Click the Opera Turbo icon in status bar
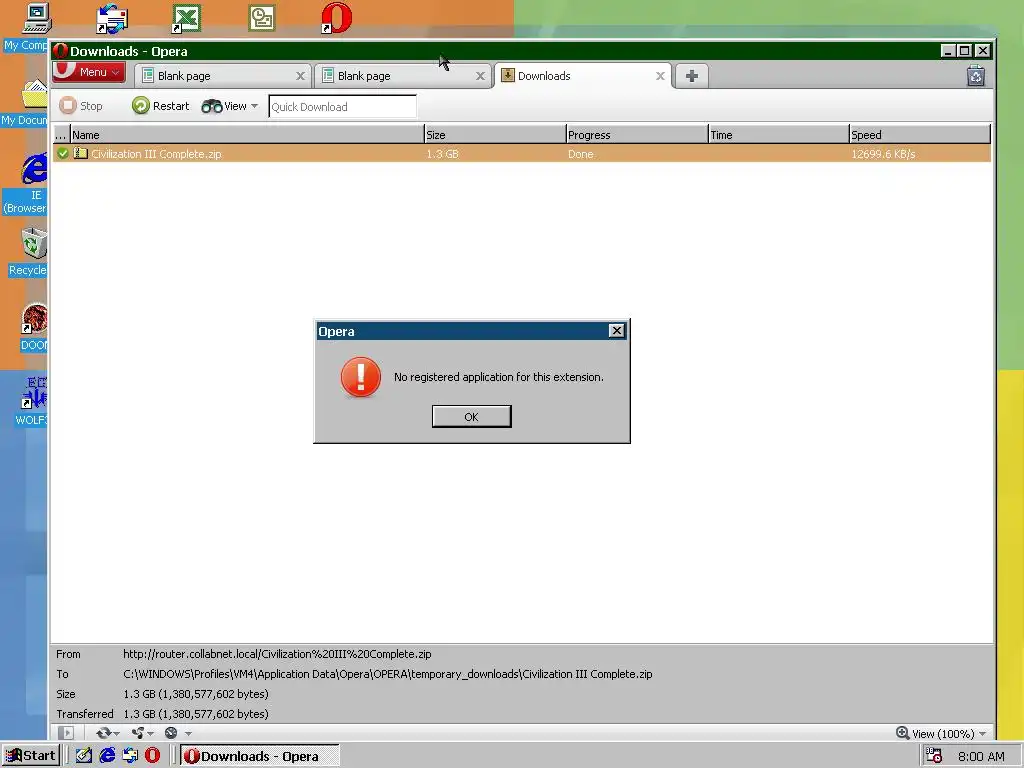Image resolution: width=1024 pixels, height=768 pixels. [171, 733]
